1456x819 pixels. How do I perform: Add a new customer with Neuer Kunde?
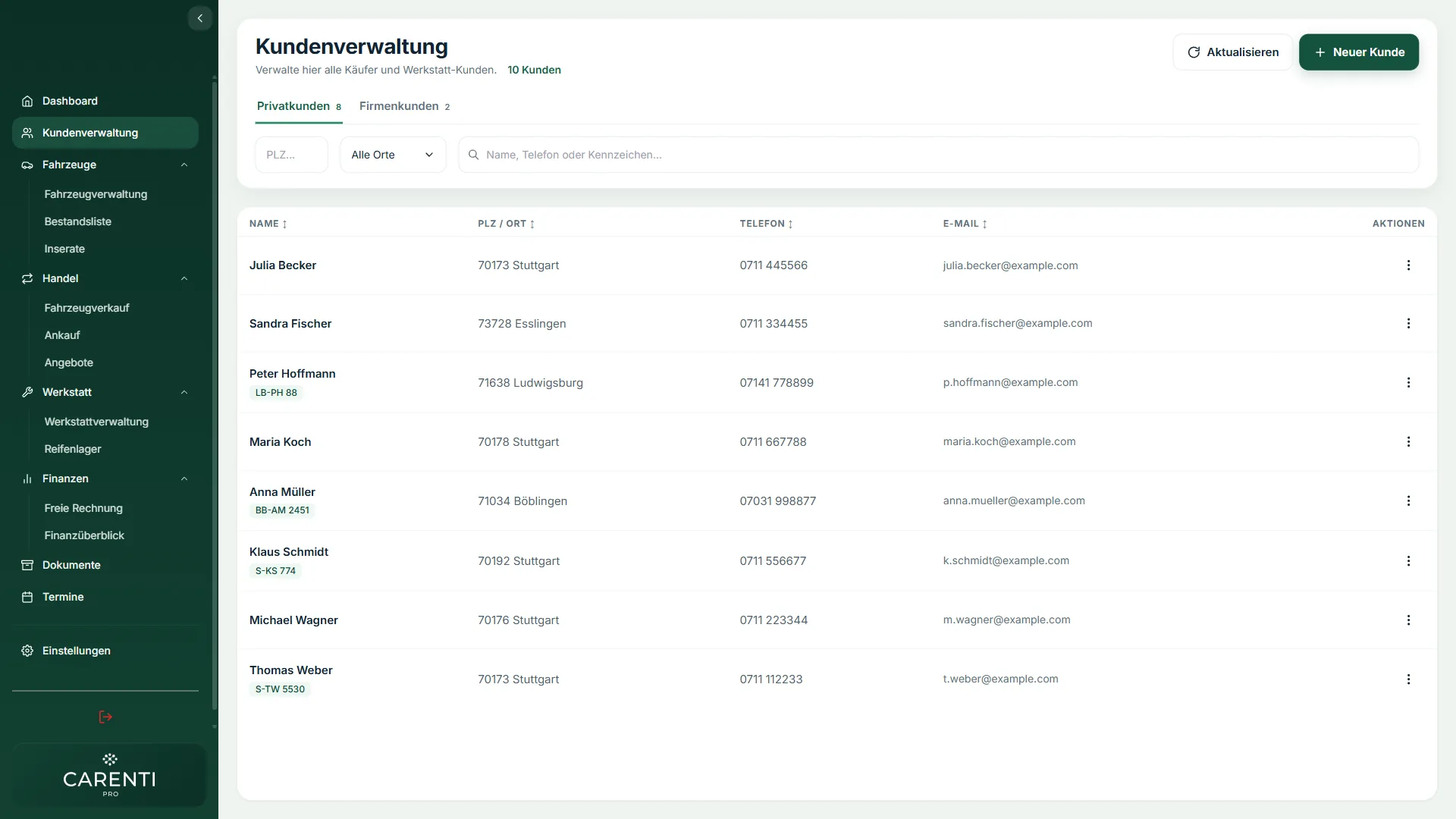tap(1359, 52)
